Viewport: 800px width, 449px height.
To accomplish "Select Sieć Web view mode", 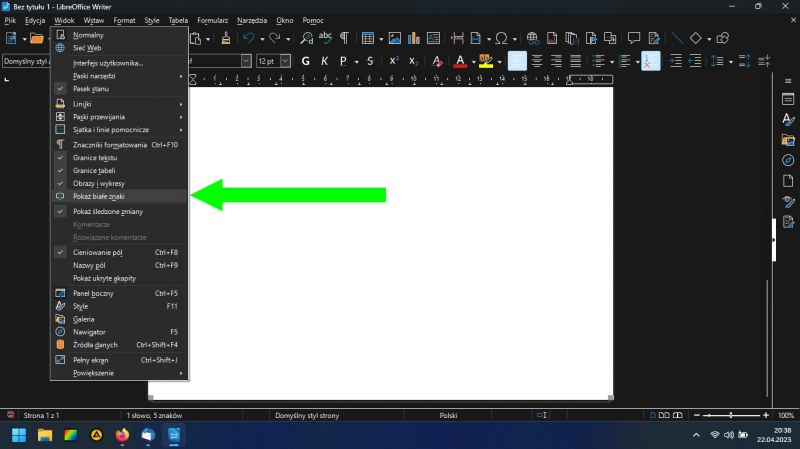I will pos(119,48).
